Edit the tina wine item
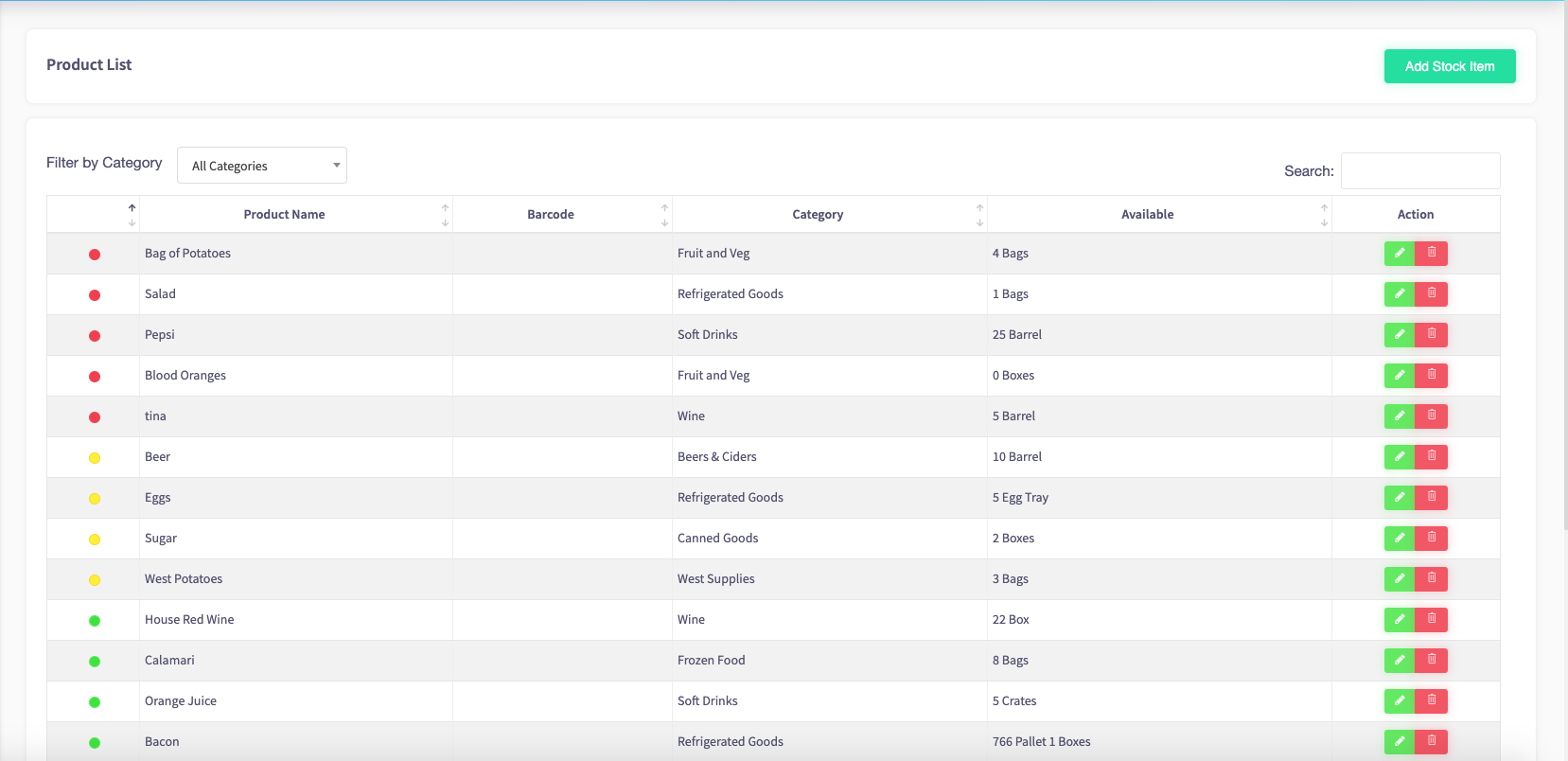The width and height of the screenshot is (1568, 761). coord(1400,416)
